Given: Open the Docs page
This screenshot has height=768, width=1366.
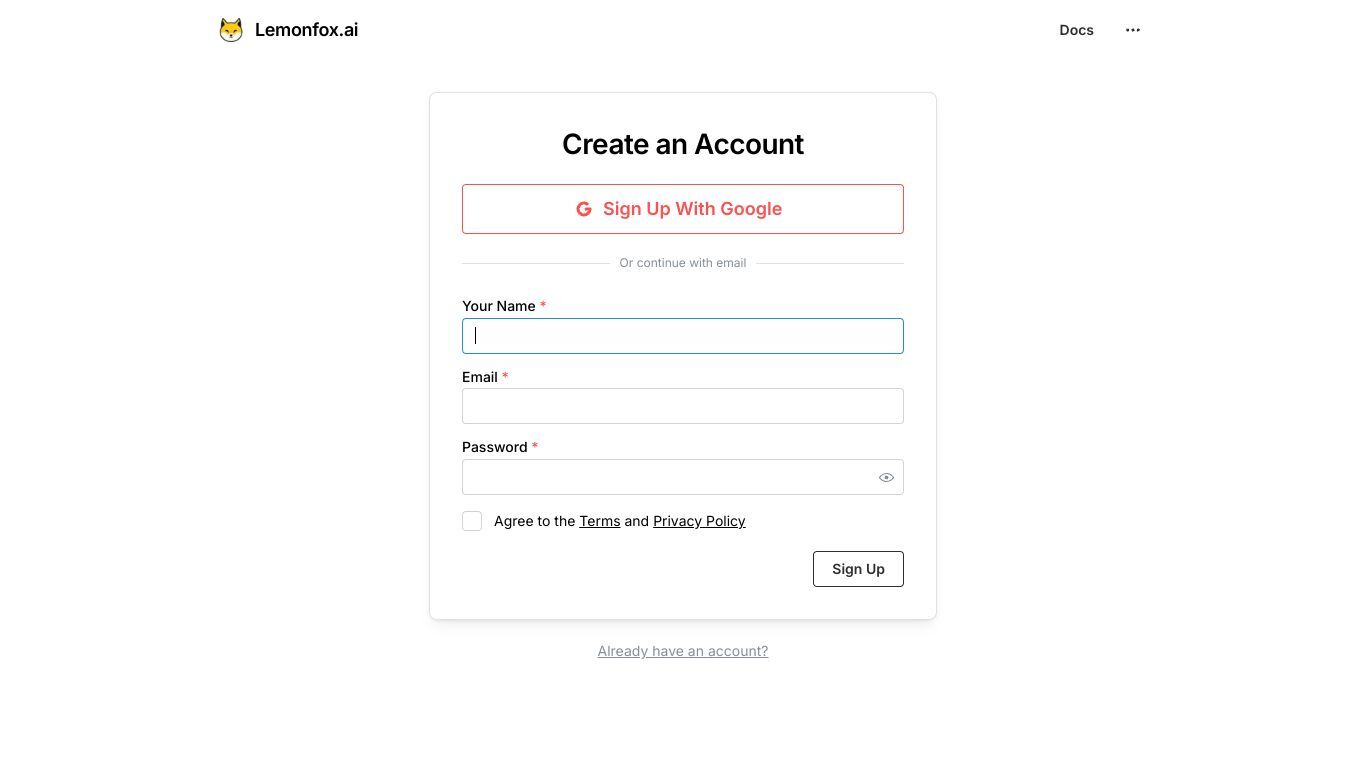Looking at the screenshot, I should [x=1076, y=30].
